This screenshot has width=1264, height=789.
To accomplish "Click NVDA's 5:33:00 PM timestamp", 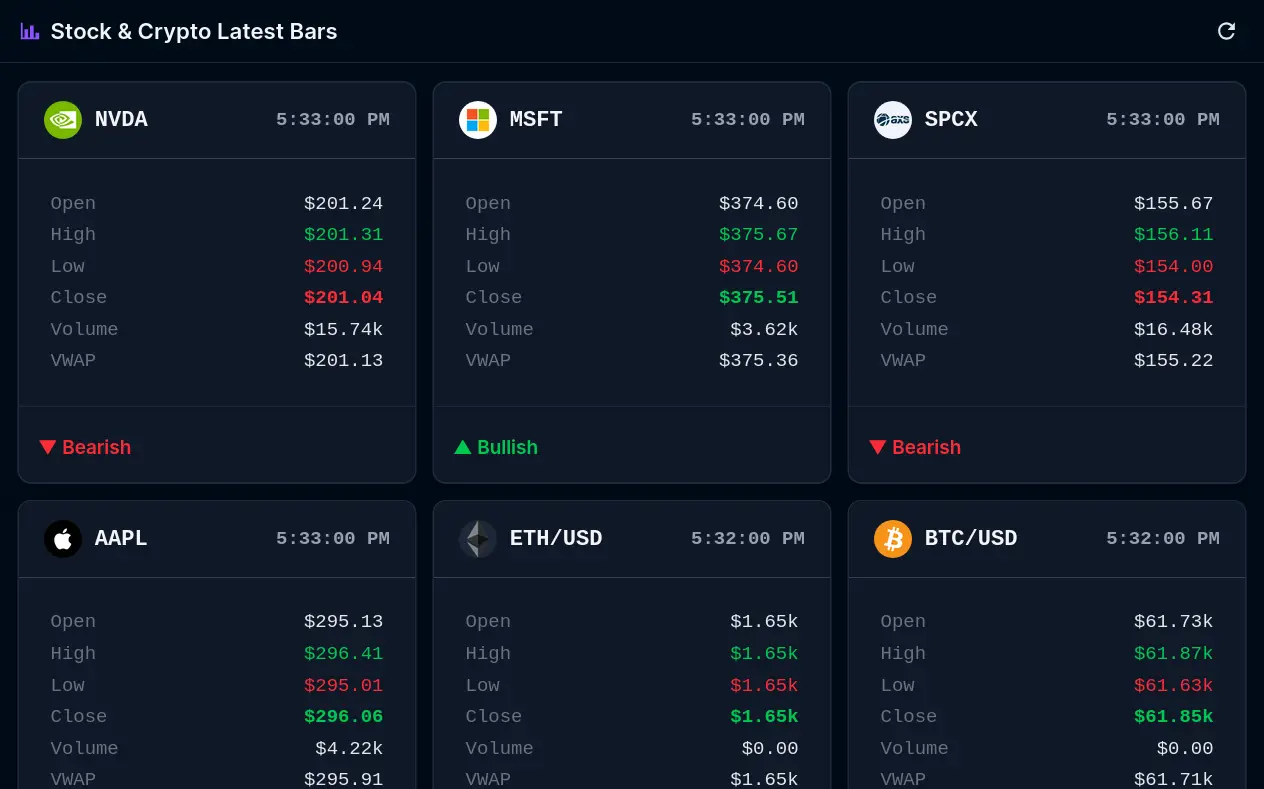I will pos(333,120).
